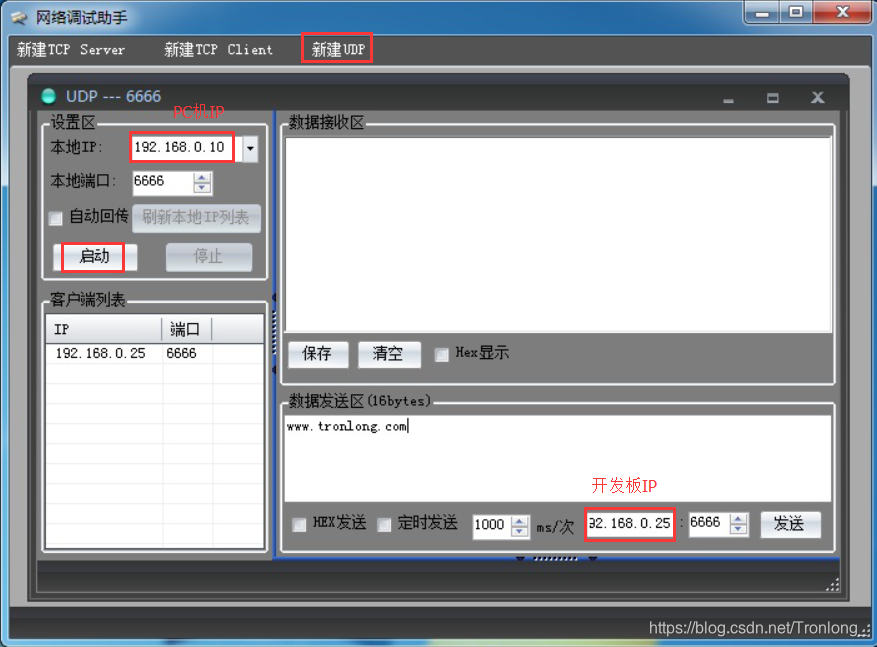The width and height of the screenshot is (877, 647).
Task: Click the 刷新本地IP列表 button
Action: coord(196,218)
